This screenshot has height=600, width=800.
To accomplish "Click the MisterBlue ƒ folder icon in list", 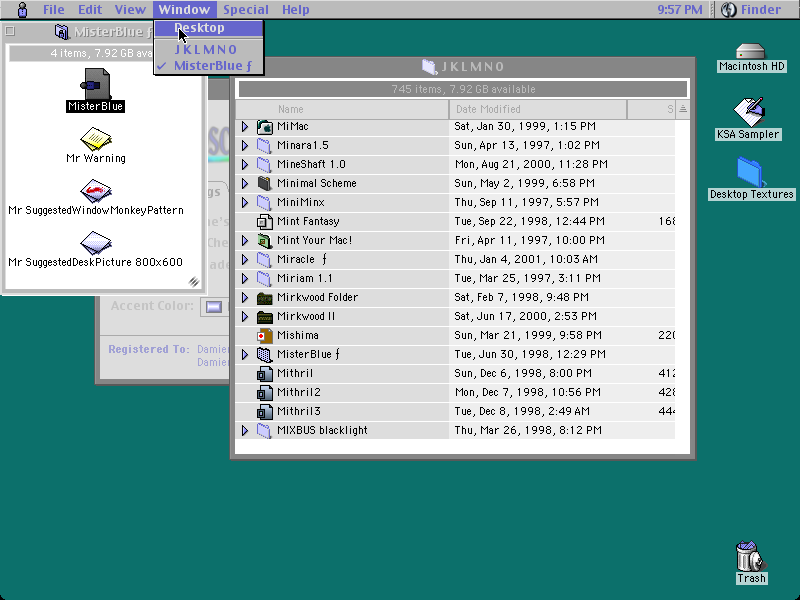I will pos(264,354).
